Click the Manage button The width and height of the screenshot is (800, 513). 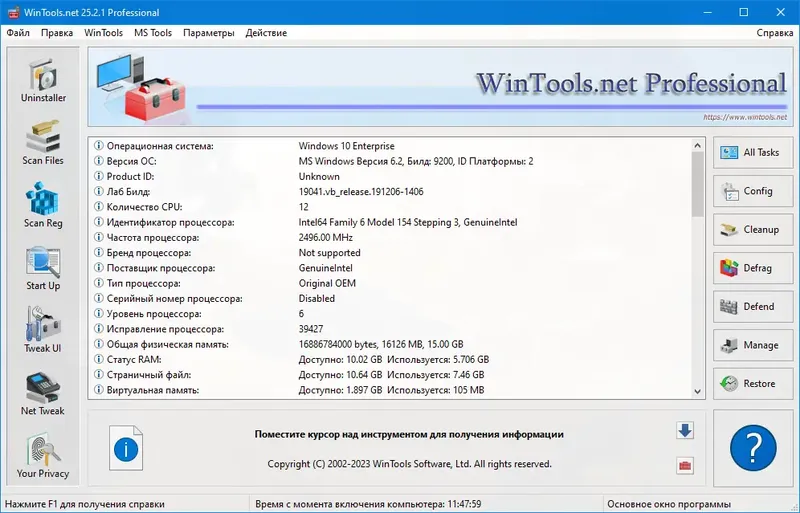pos(753,345)
